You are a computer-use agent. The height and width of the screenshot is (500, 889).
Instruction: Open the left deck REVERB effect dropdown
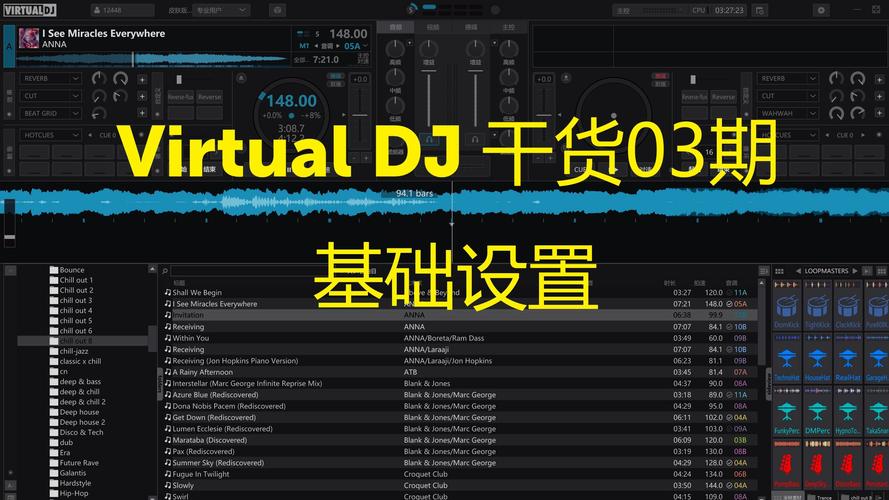click(x=50, y=78)
